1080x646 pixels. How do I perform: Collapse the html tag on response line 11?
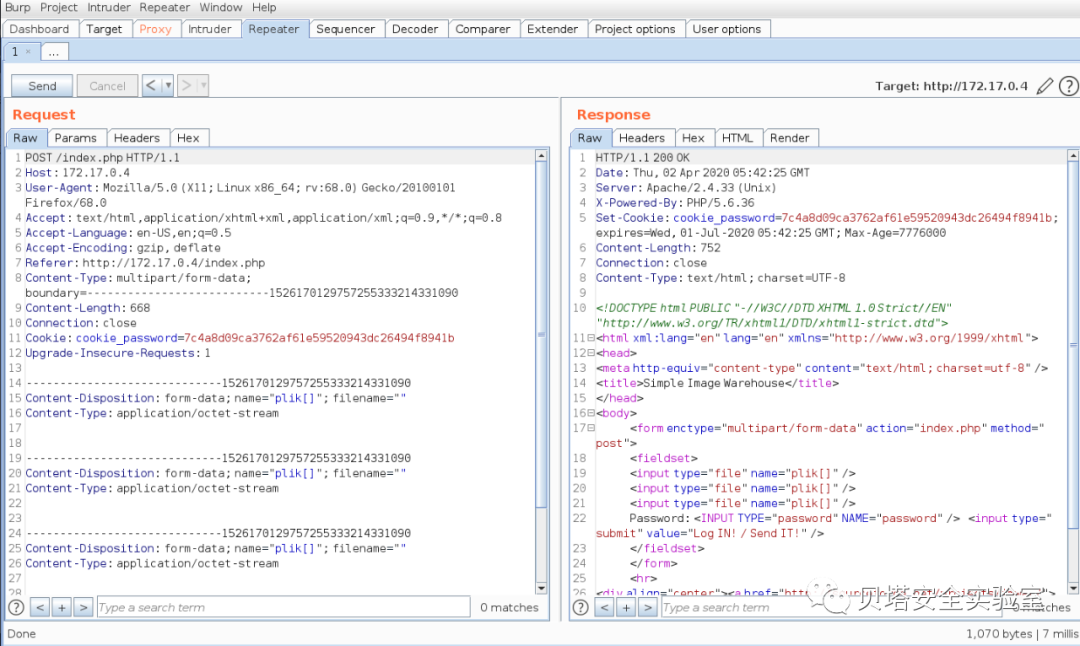point(591,338)
